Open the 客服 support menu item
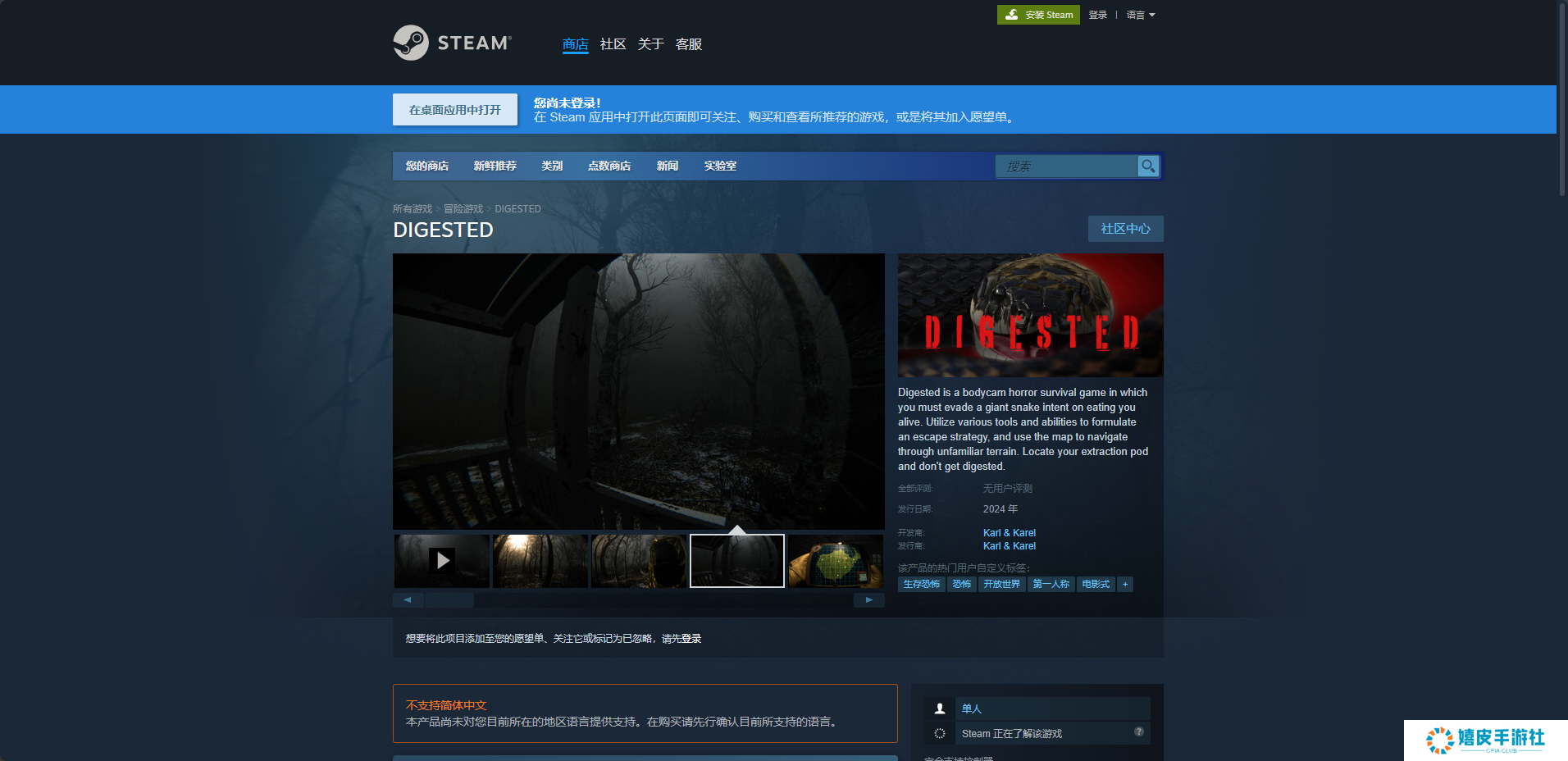Screen dimensions: 1568x761 click(x=688, y=44)
